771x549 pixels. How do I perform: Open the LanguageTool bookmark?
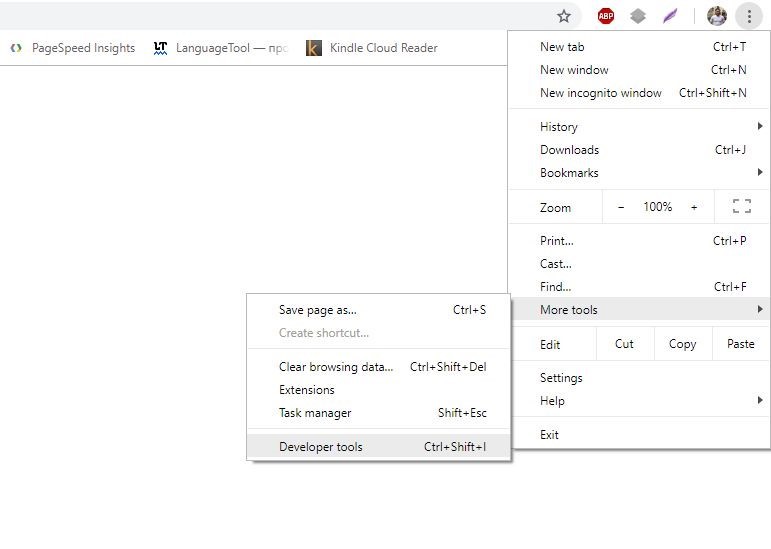click(220, 48)
